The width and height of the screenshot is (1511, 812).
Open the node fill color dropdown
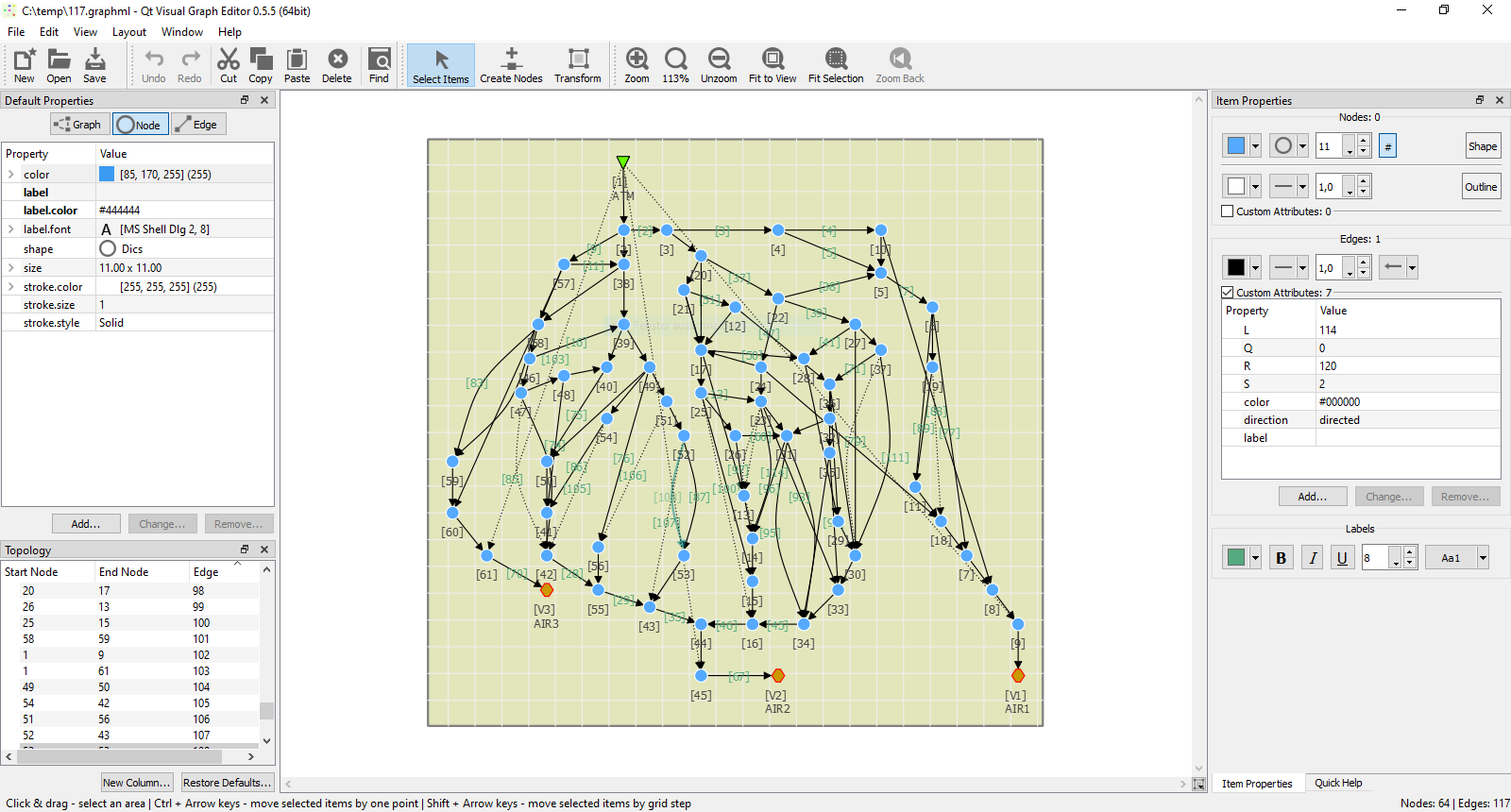[1255, 146]
